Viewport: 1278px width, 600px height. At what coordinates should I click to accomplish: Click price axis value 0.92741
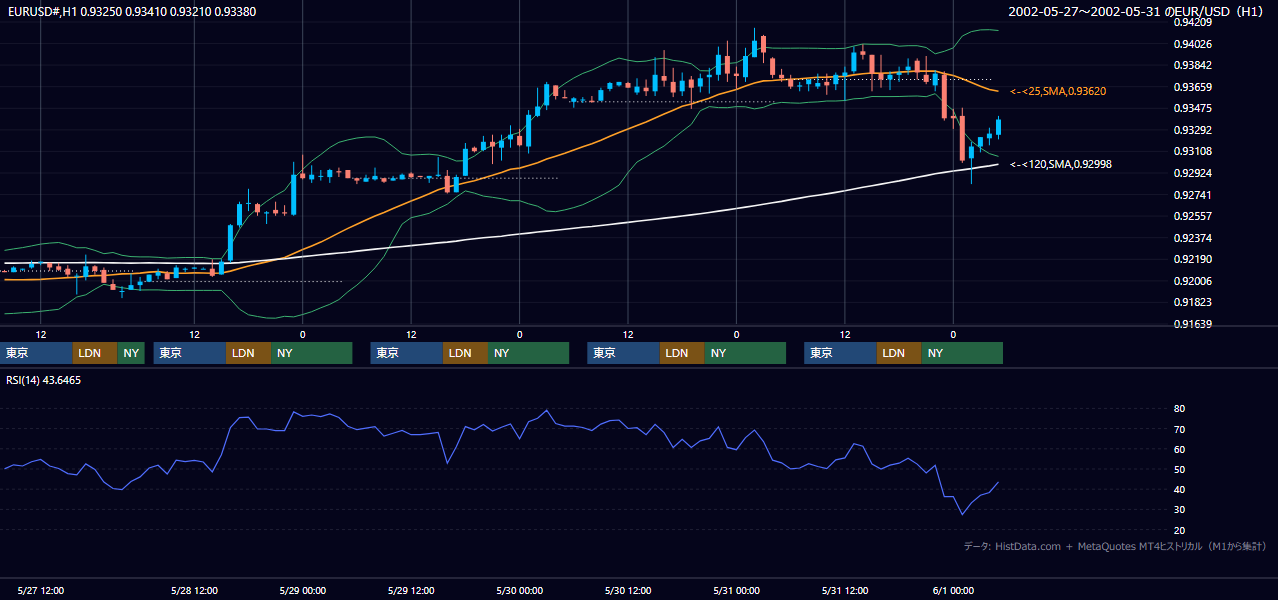coord(1192,195)
